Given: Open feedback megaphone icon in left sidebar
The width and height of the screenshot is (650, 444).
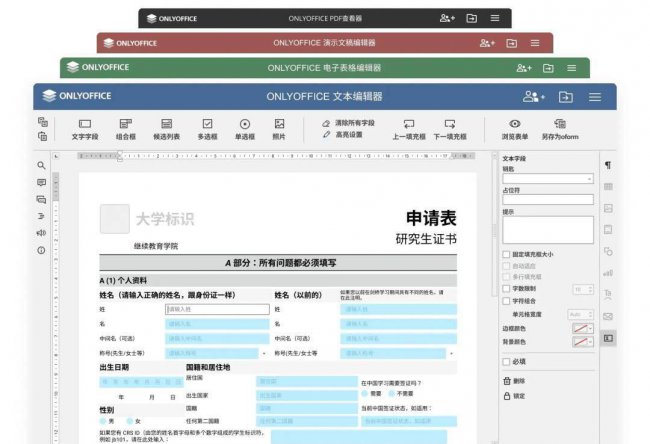Looking at the screenshot, I should [41, 233].
